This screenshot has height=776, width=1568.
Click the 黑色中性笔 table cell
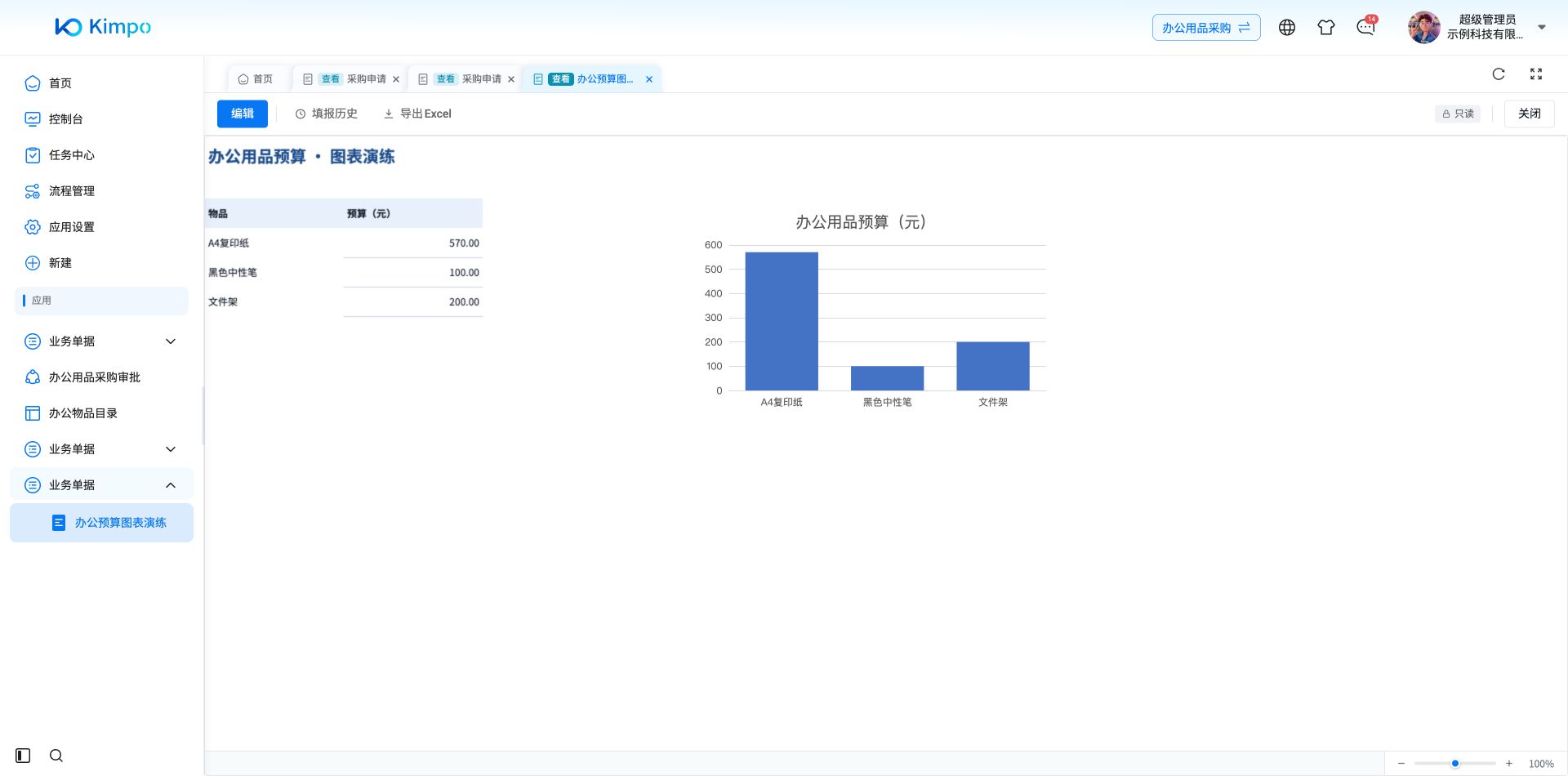(x=274, y=273)
